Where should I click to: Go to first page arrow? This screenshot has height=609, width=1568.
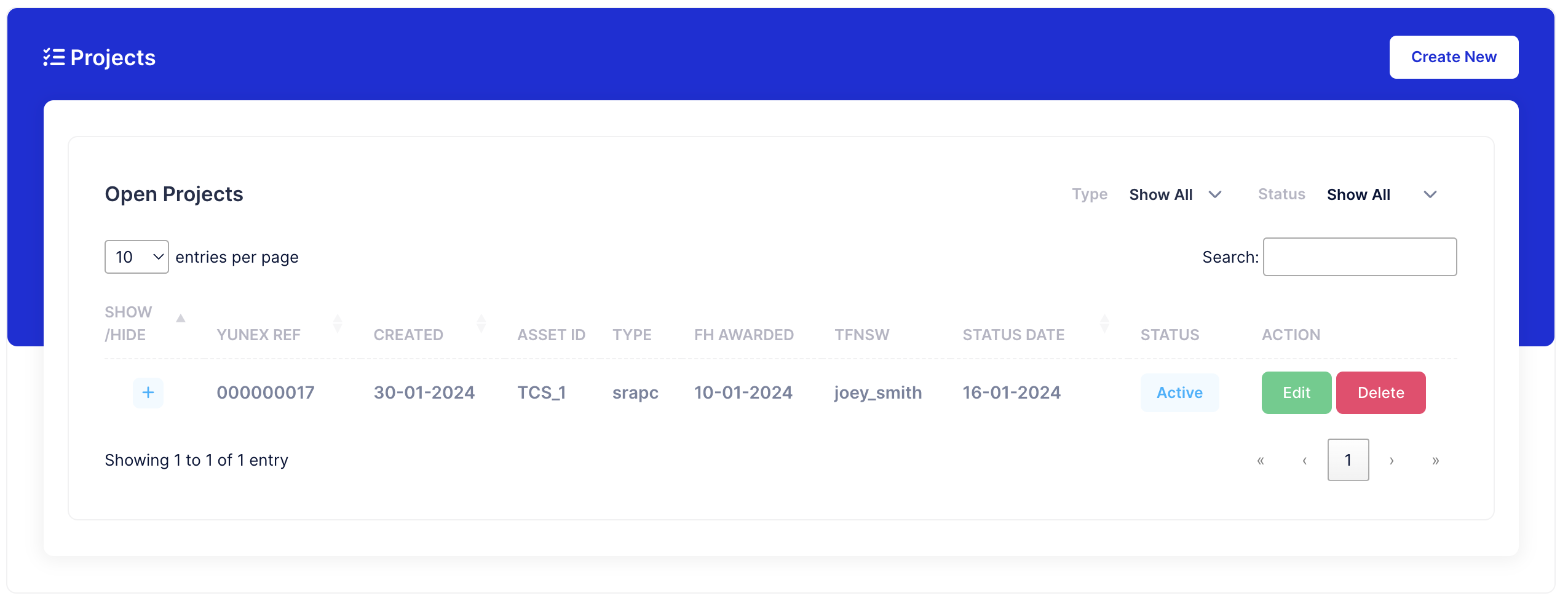1261,460
